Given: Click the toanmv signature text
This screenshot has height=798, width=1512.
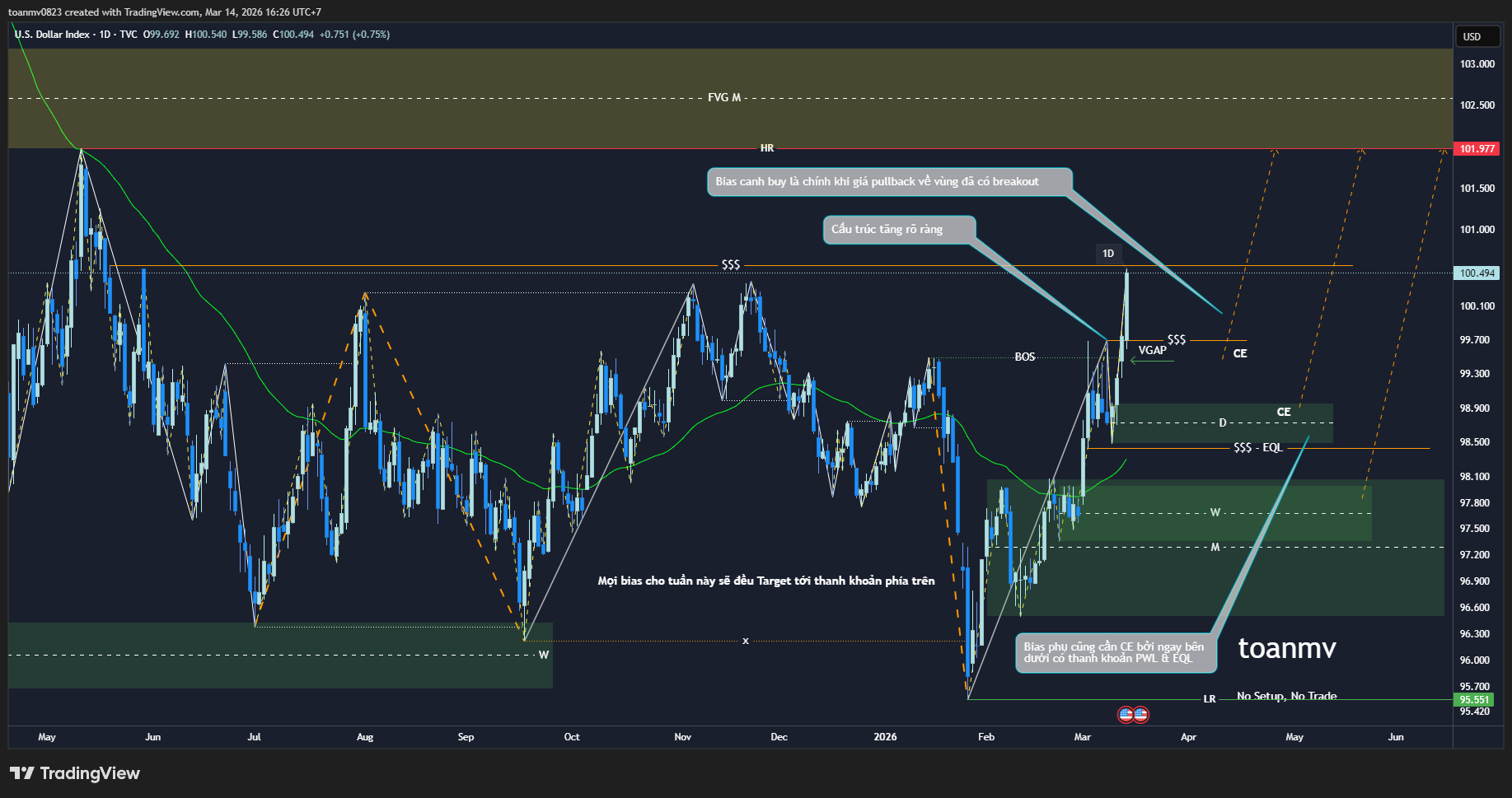Looking at the screenshot, I should click(1287, 648).
